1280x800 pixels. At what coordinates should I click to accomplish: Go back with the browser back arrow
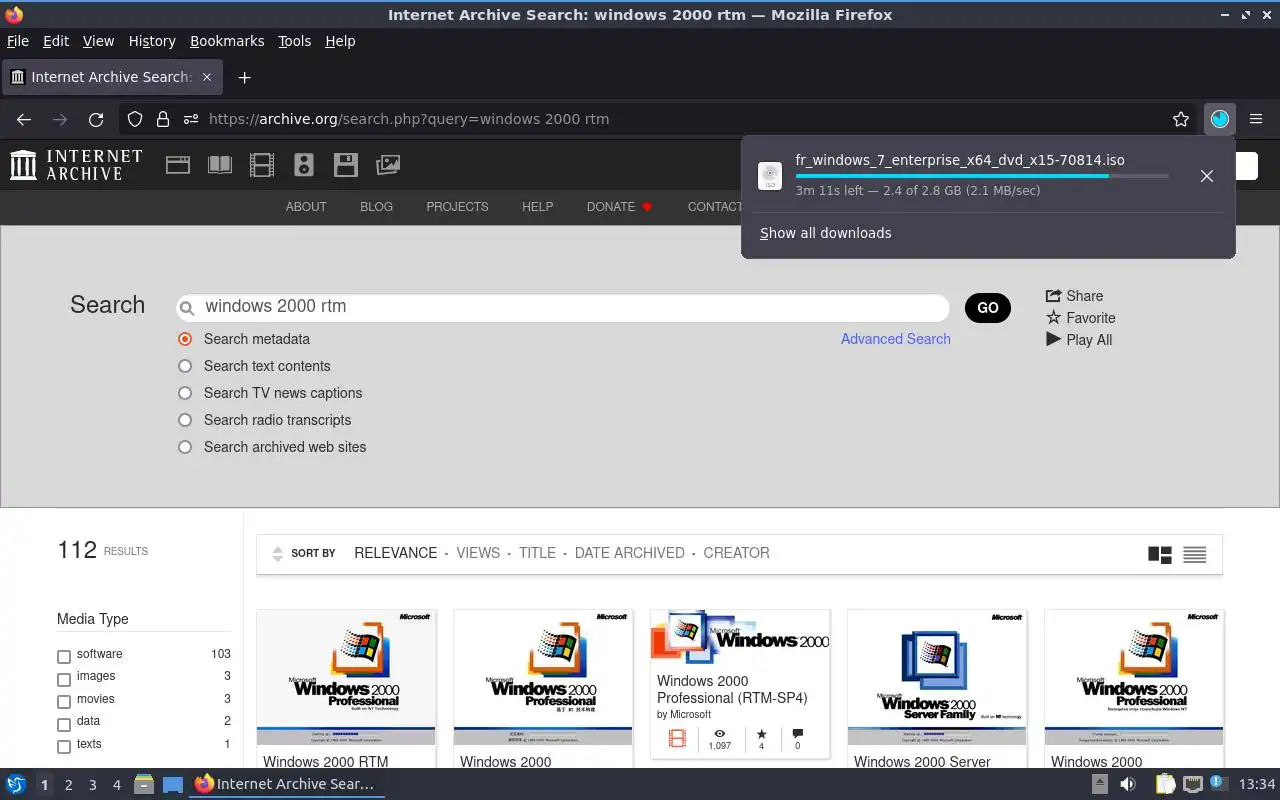(x=24, y=119)
